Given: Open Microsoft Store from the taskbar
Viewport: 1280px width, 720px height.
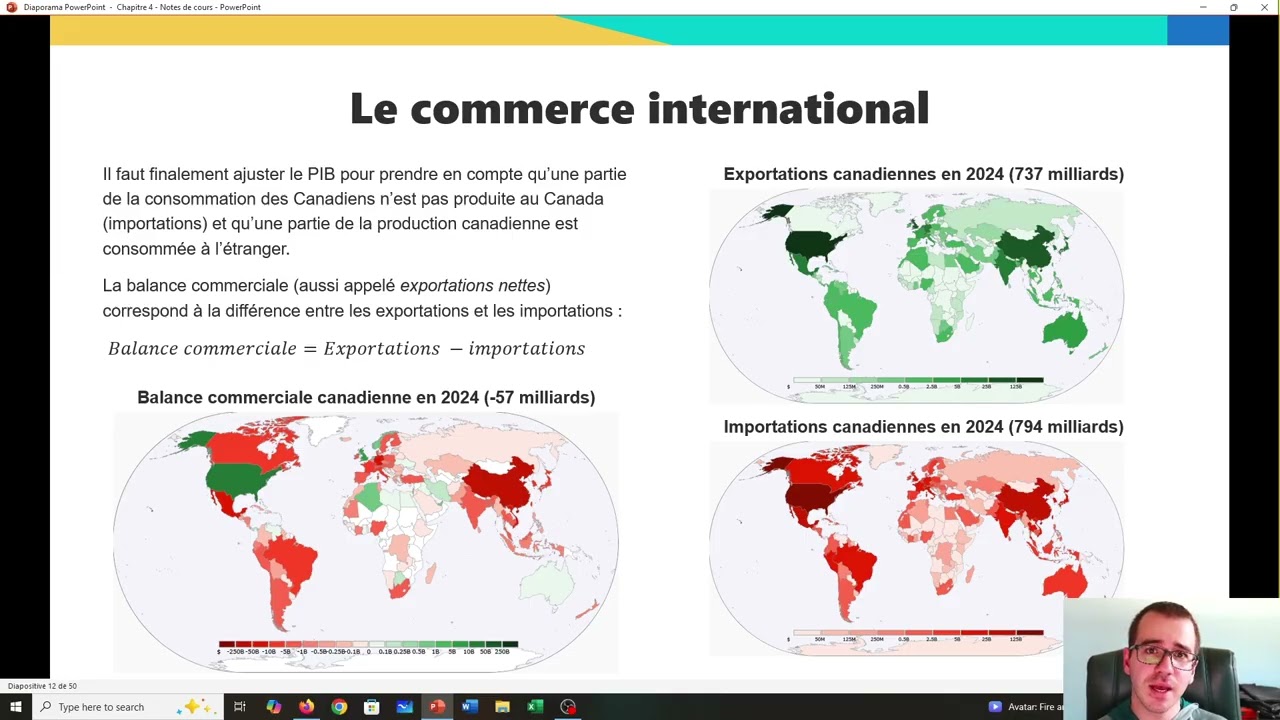Looking at the screenshot, I should click(371, 707).
